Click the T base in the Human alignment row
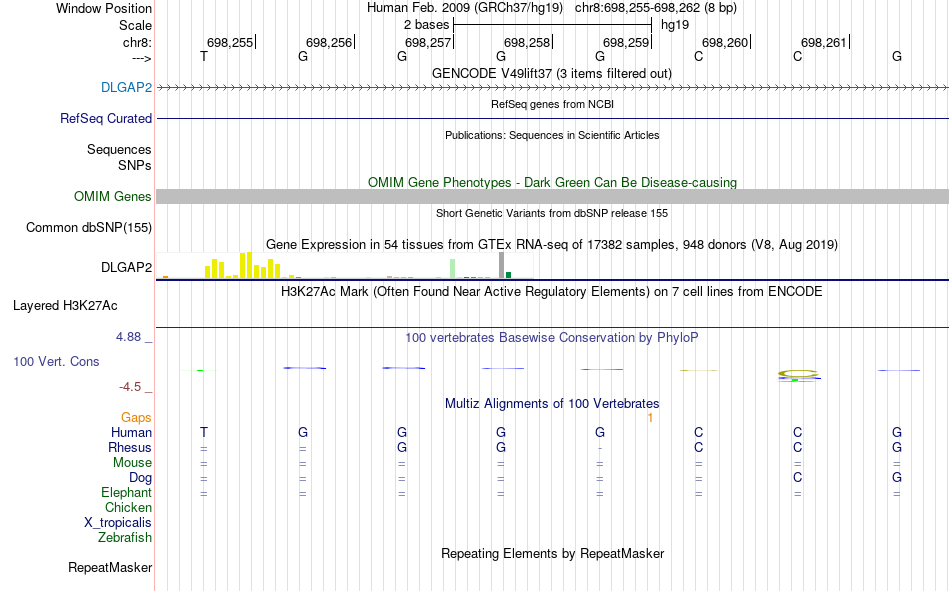Viewport: 950px width, 591px height. (x=204, y=432)
